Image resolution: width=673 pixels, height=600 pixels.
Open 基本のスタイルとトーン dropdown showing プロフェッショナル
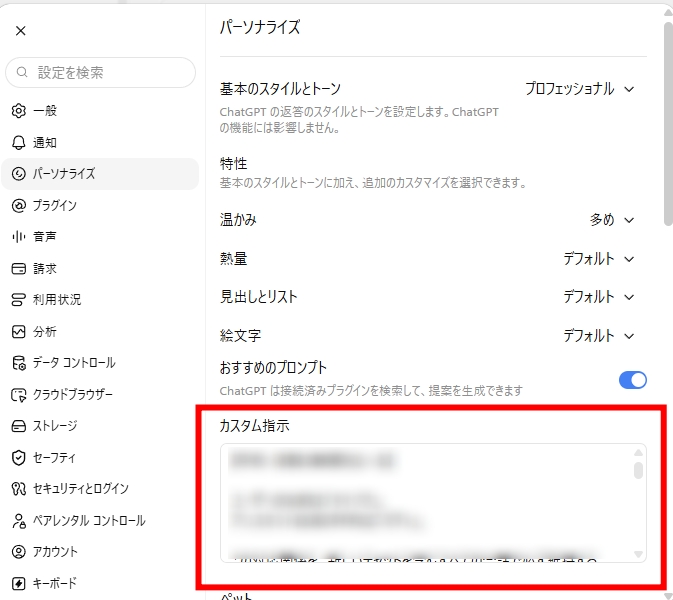click(580, 89)
